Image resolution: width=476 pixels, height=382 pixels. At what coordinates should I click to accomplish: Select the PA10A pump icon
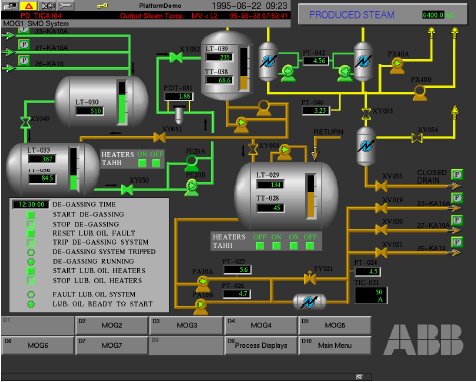tap(203, 284)
